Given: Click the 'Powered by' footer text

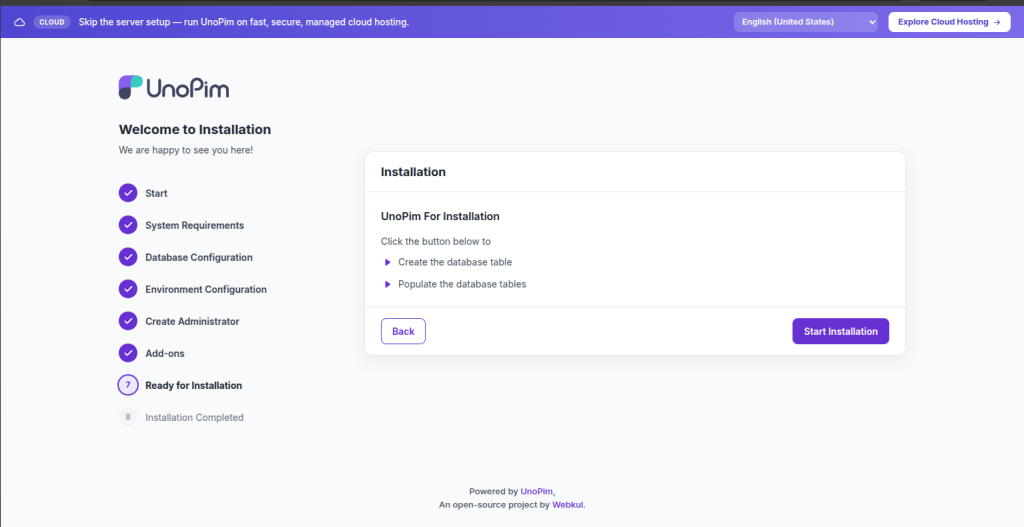Looking at the screenshot, I should (493, 491).
